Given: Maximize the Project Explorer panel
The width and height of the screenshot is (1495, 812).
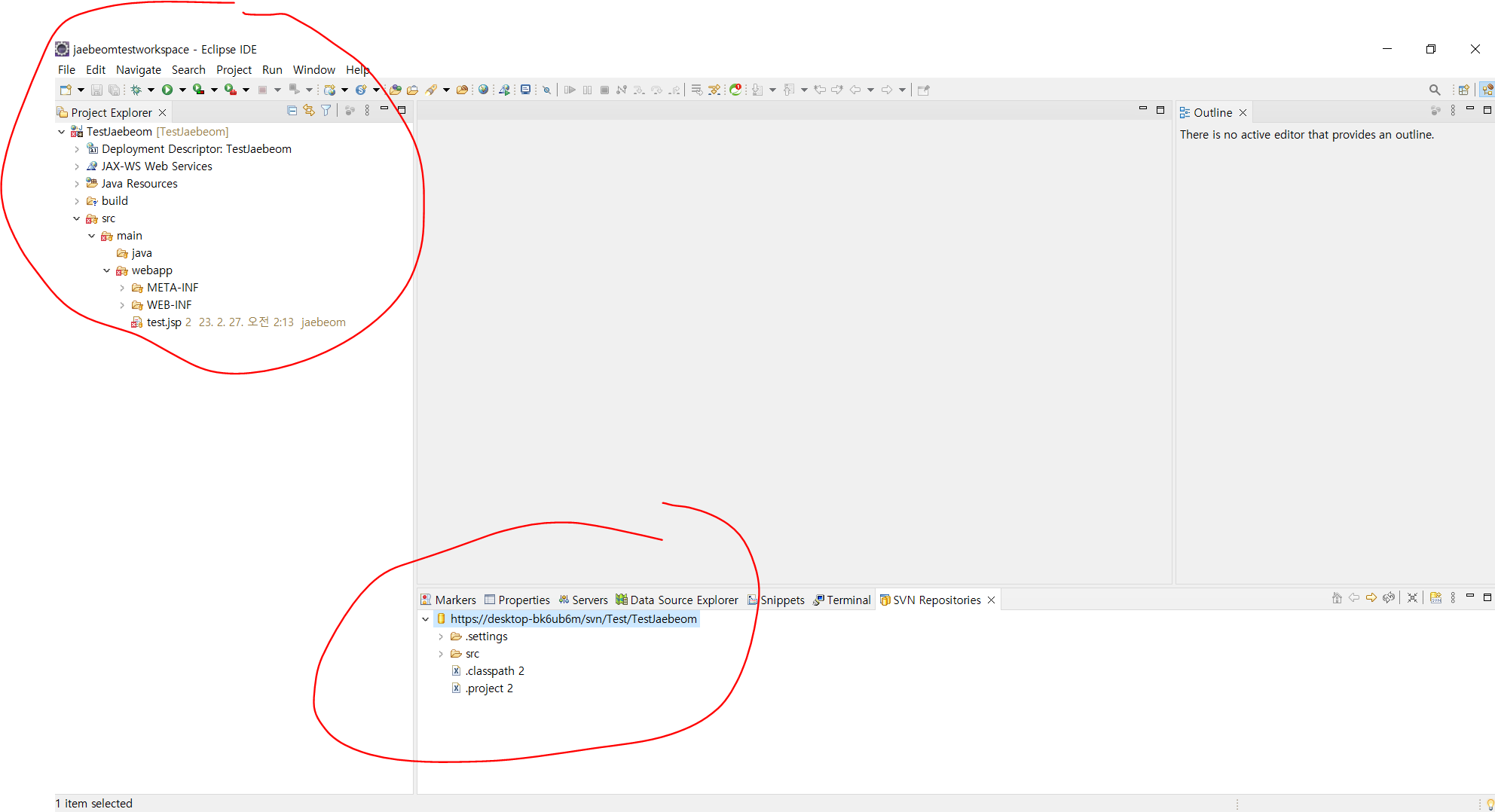Looking at the screenshot, I should pyautogui.click(x=402, y=110).
